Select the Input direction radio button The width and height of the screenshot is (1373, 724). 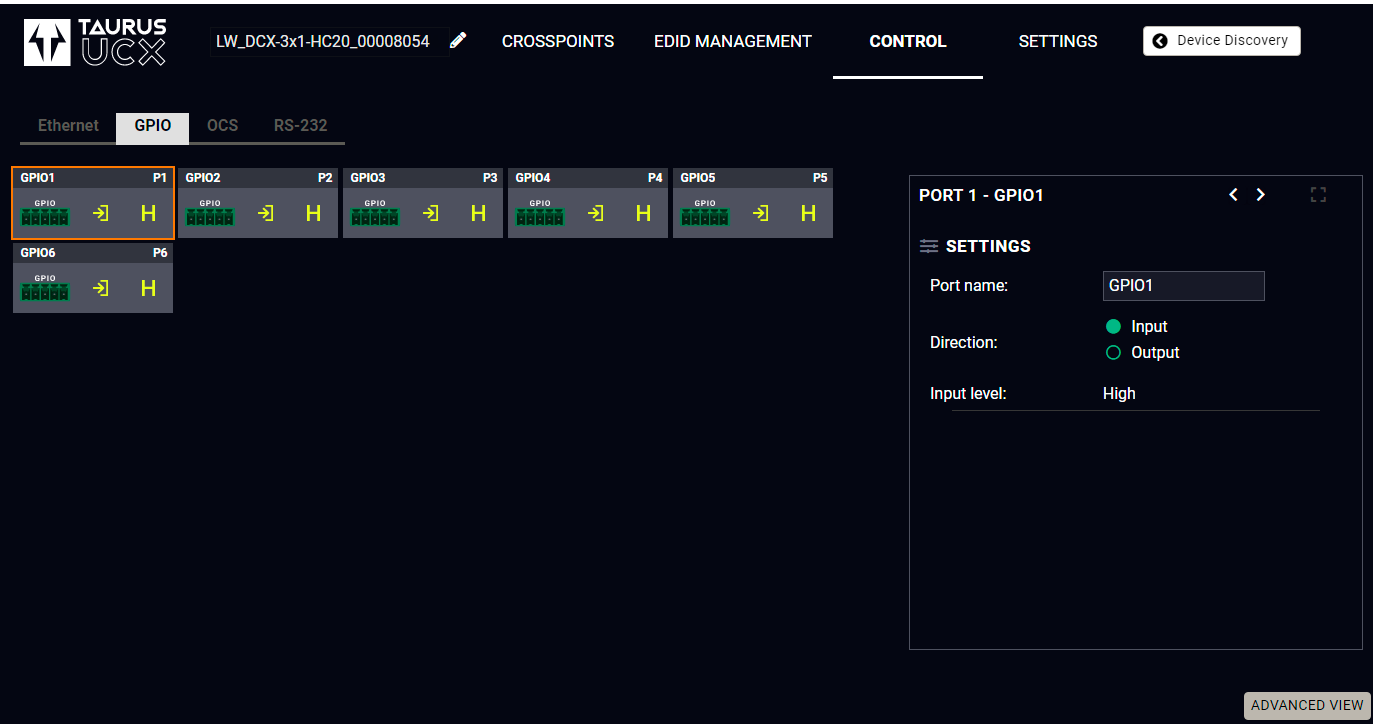(1113, 327)
